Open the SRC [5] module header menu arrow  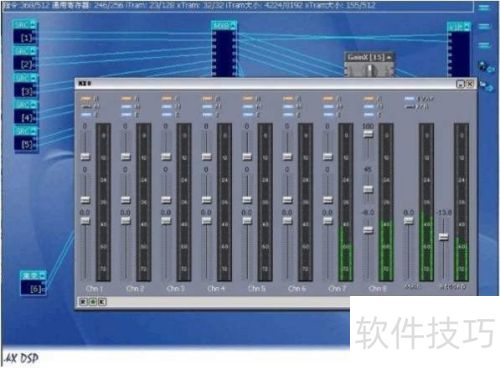point(34,131)
